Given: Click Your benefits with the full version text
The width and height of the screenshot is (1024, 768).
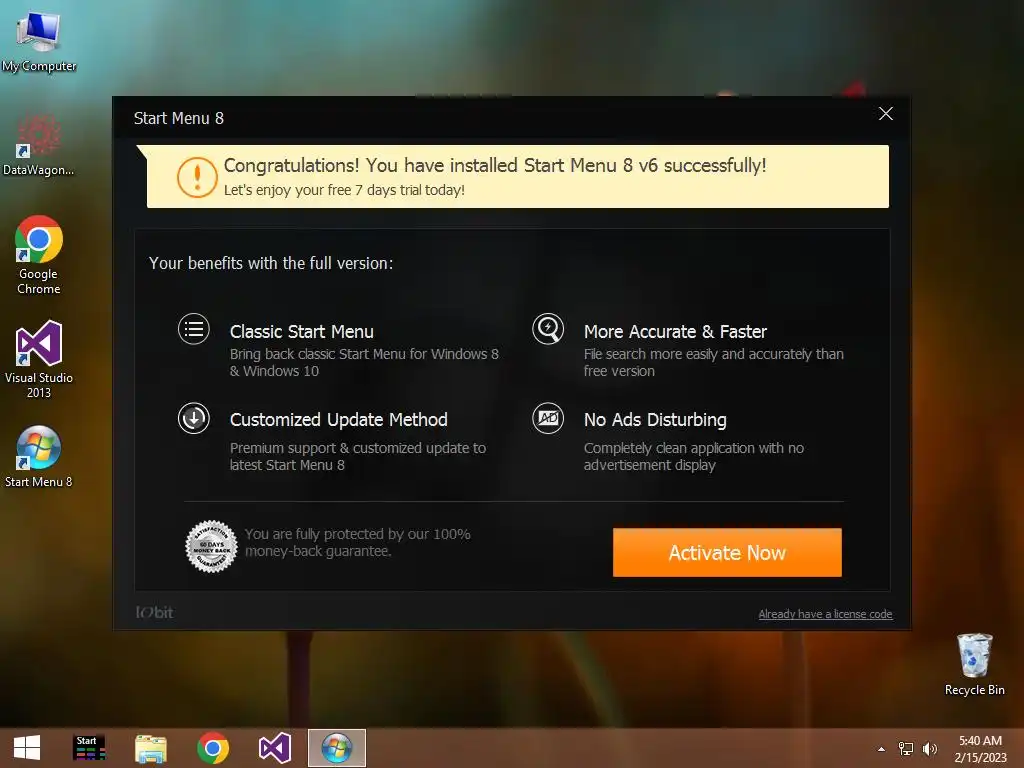Looking at the screenshot, I should 271,263.
